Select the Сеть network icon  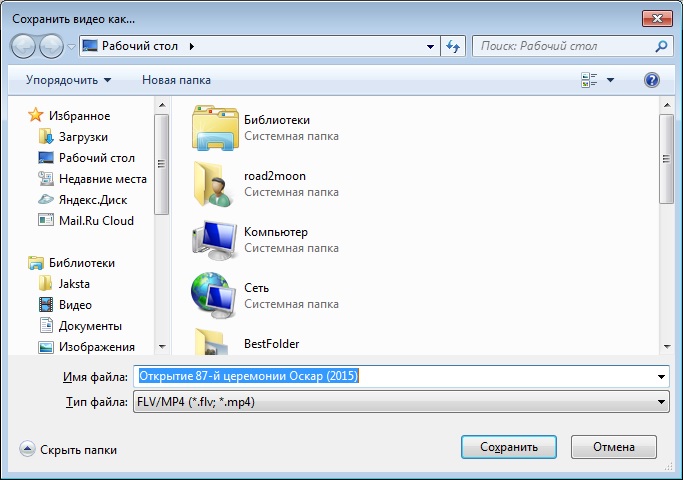[212, 295]
